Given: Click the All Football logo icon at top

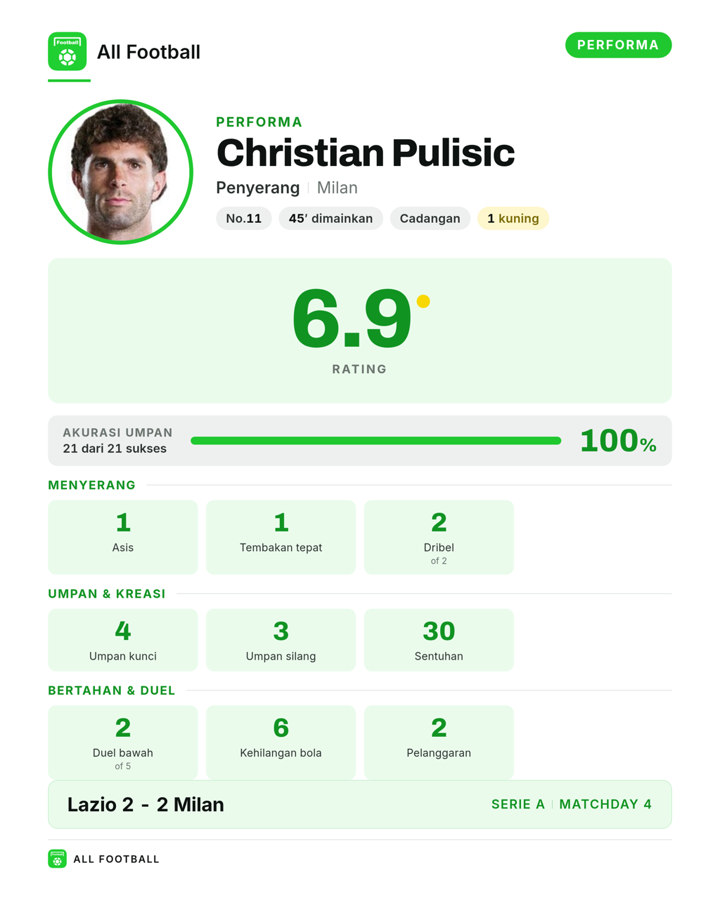Looking at the screenshot, I should (x=67, y=51).
